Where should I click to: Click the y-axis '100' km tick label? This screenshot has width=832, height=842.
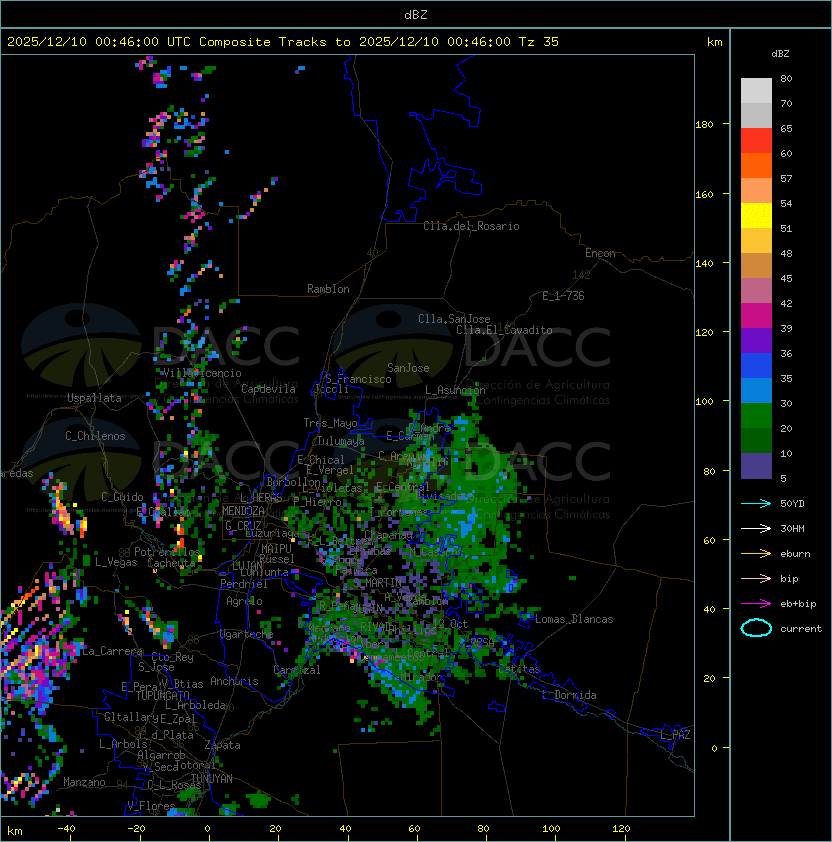pos(704,402)
